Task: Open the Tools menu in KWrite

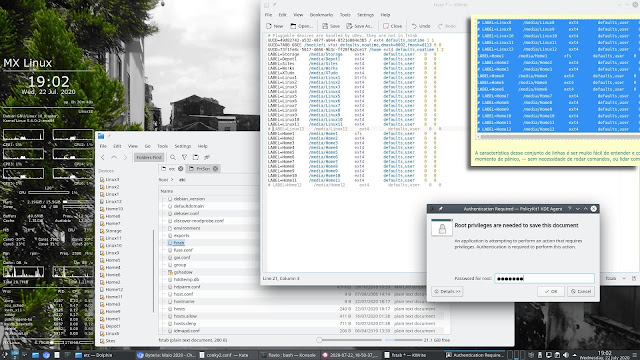Action: click(x=345, y=15)
